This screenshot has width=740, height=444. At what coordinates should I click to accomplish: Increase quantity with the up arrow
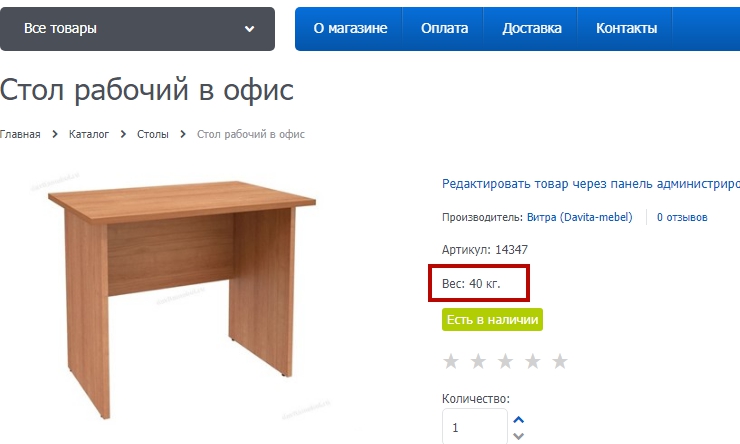click(519, 419)
